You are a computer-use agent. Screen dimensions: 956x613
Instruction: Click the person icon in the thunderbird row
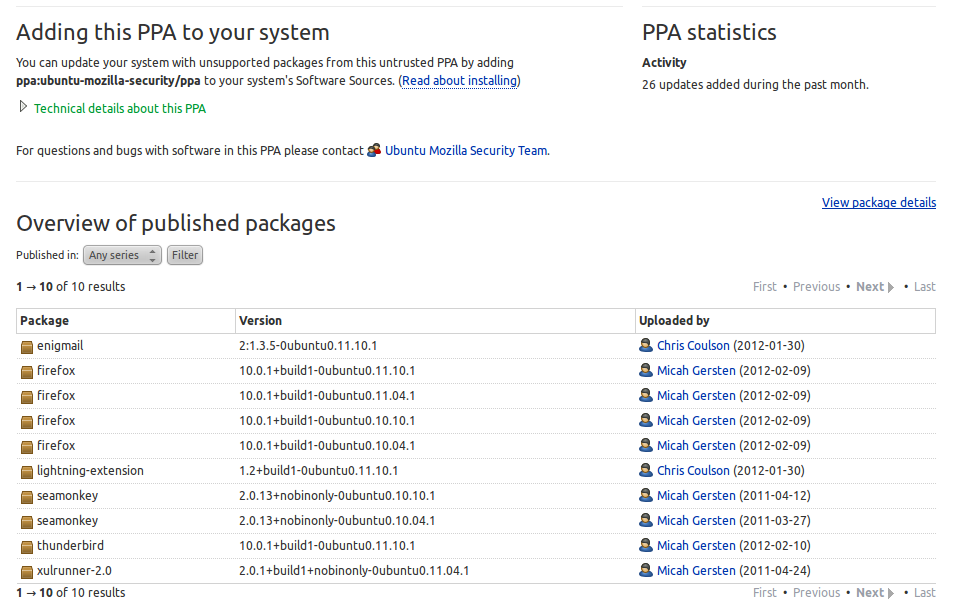[x=646, y=545]
